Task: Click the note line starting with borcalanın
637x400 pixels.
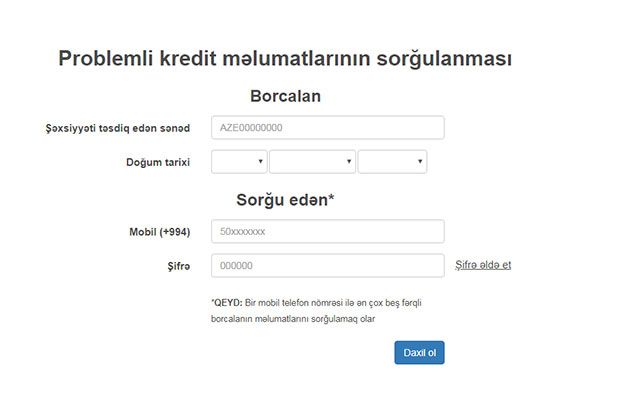Action: 293,319
